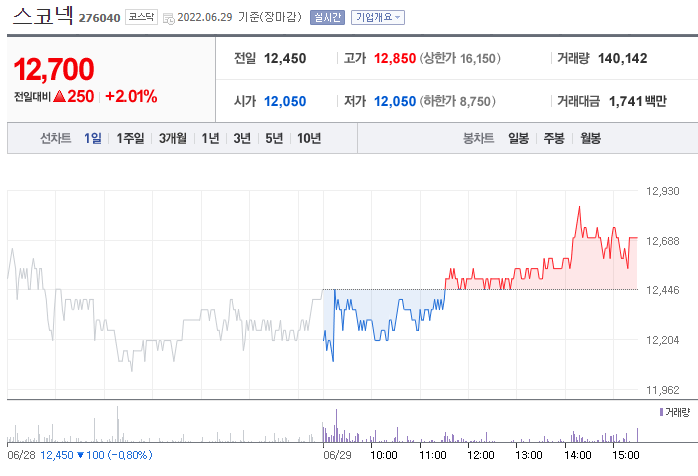Click the 실시간 real-time badge
Screen dimensions: 698x476
point(327,17)
